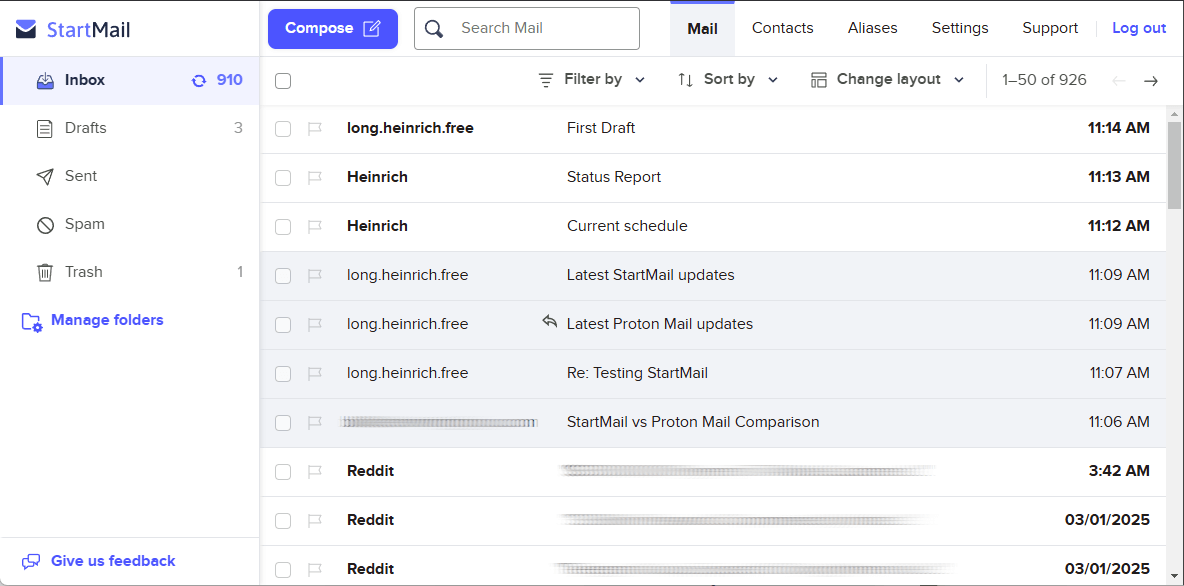Viewport: 1184px width, 586px height.
Task: Click the 11:14 AM timestamp
Action: point(1119,128)
